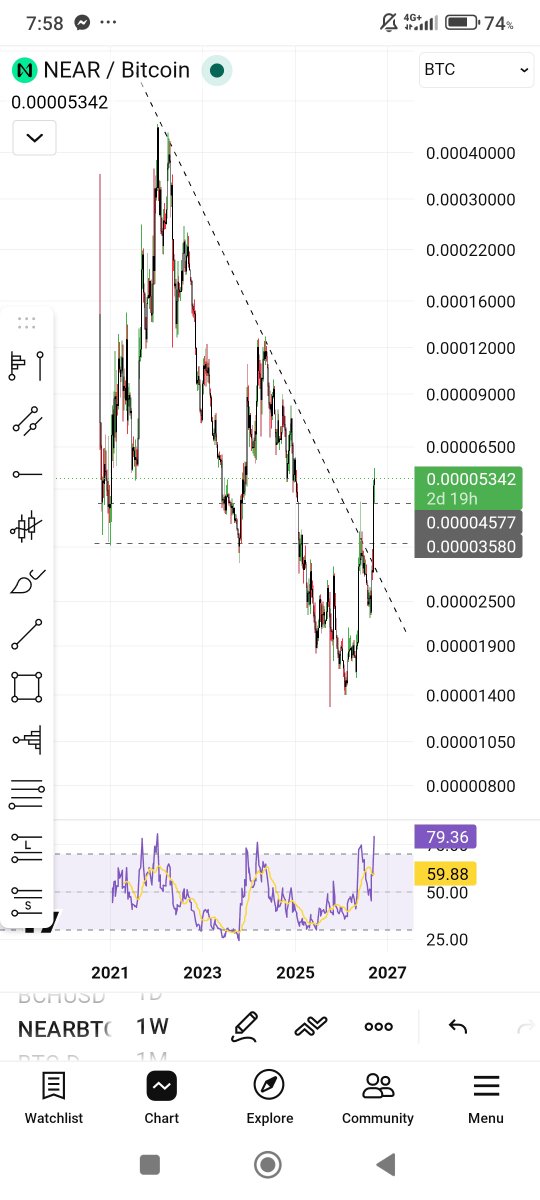Select the bars pattern candlestick tool
Image resolution: width=540 pixels, height=1200 pixels.
(27, 526)
